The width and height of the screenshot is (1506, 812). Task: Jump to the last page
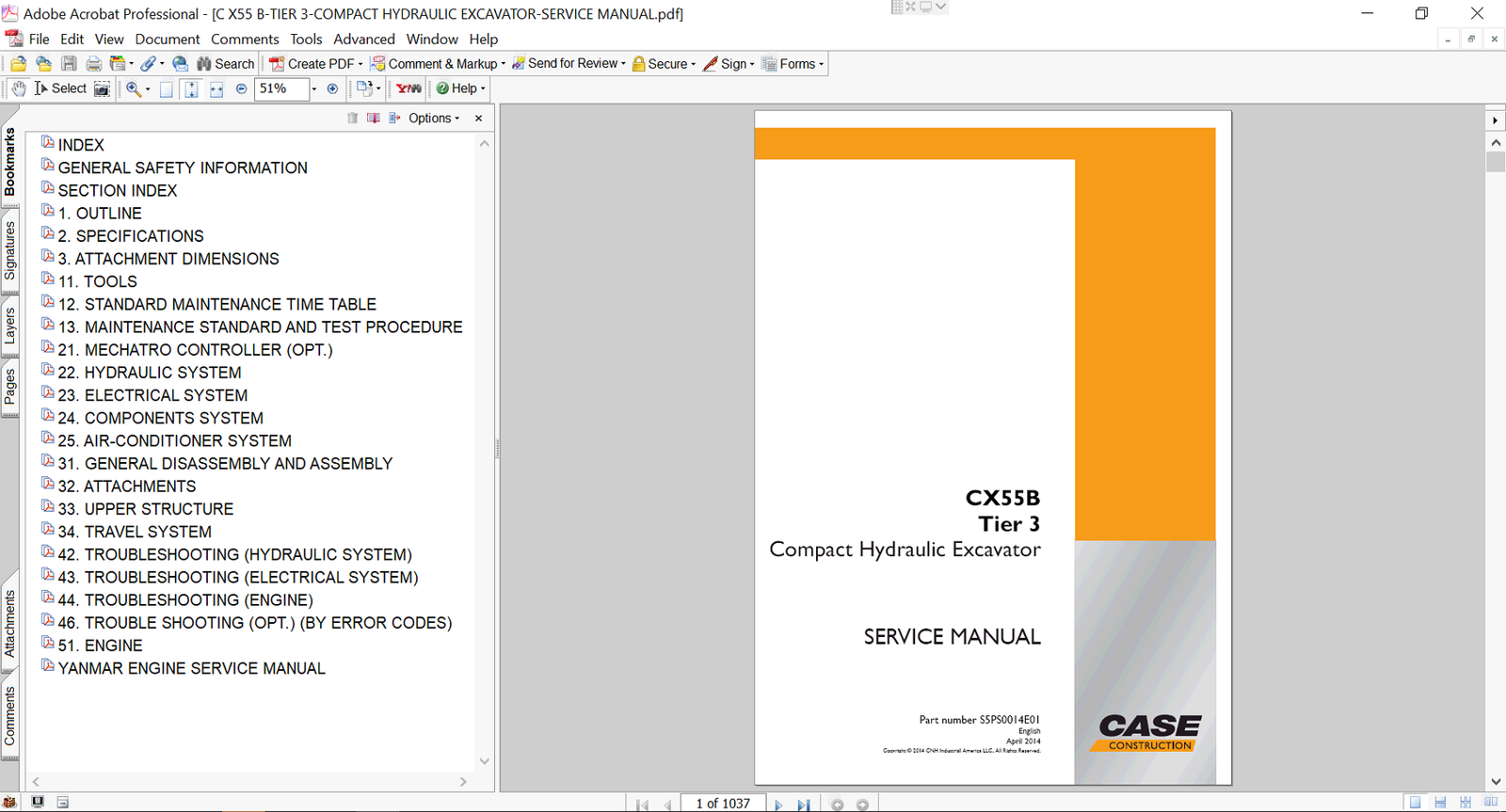(x=803, y=804)
